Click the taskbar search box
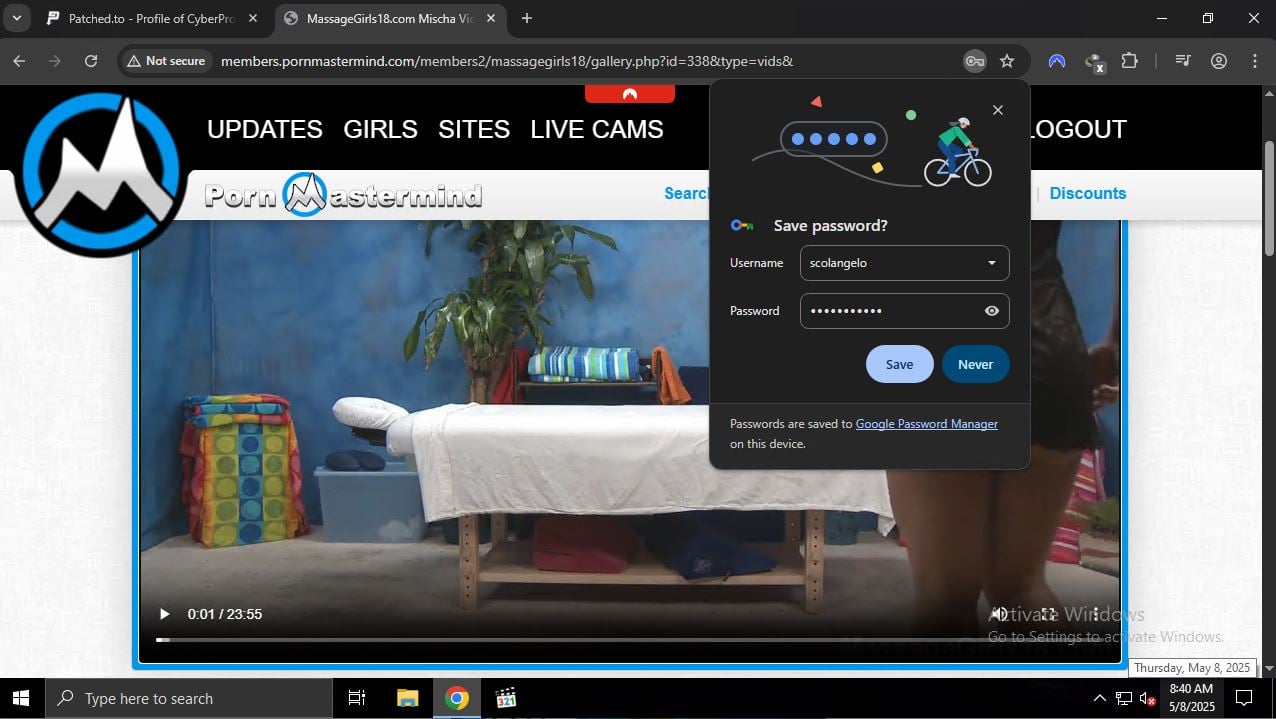This screenshot has width=1276, height=719. pos(190,698)
